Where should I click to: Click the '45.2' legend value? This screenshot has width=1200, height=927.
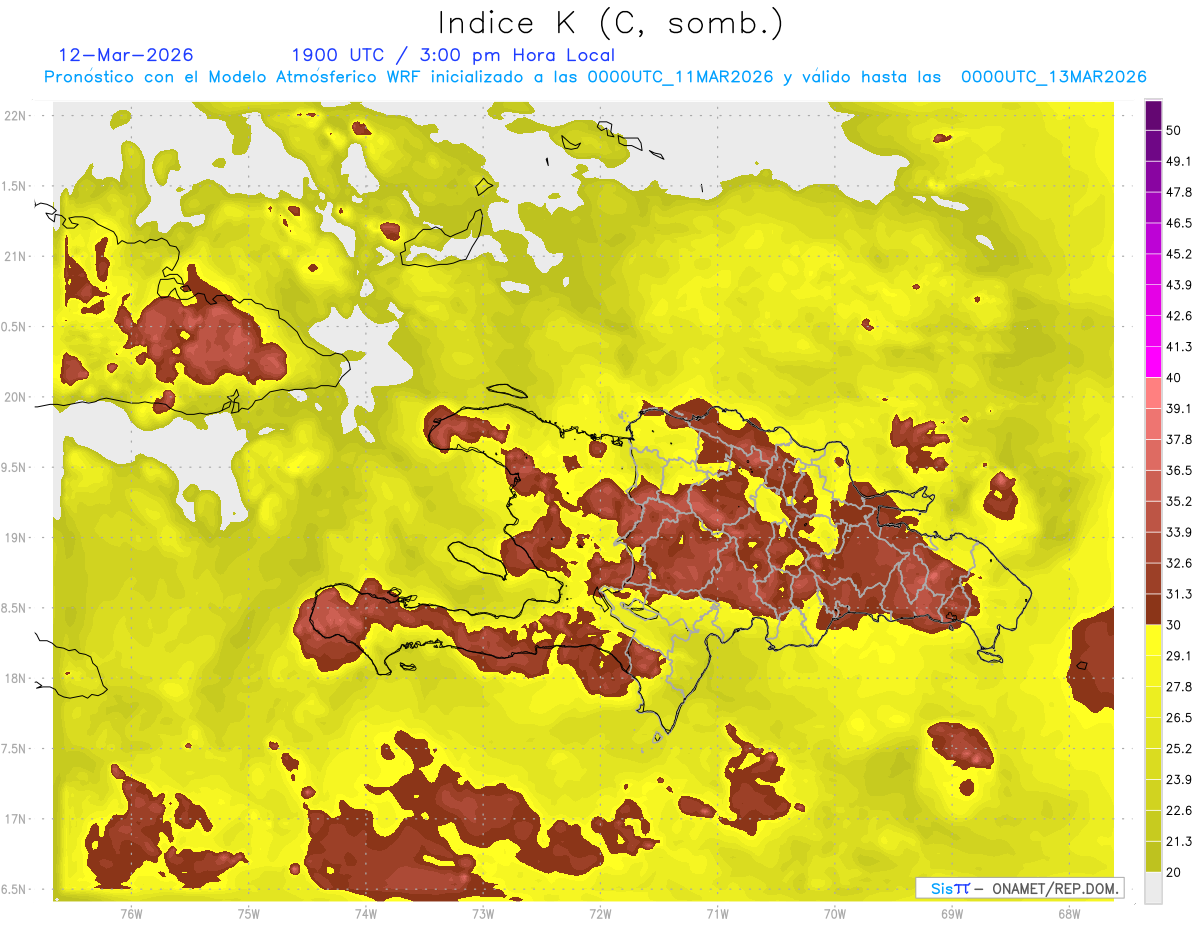coord(1179,254)
